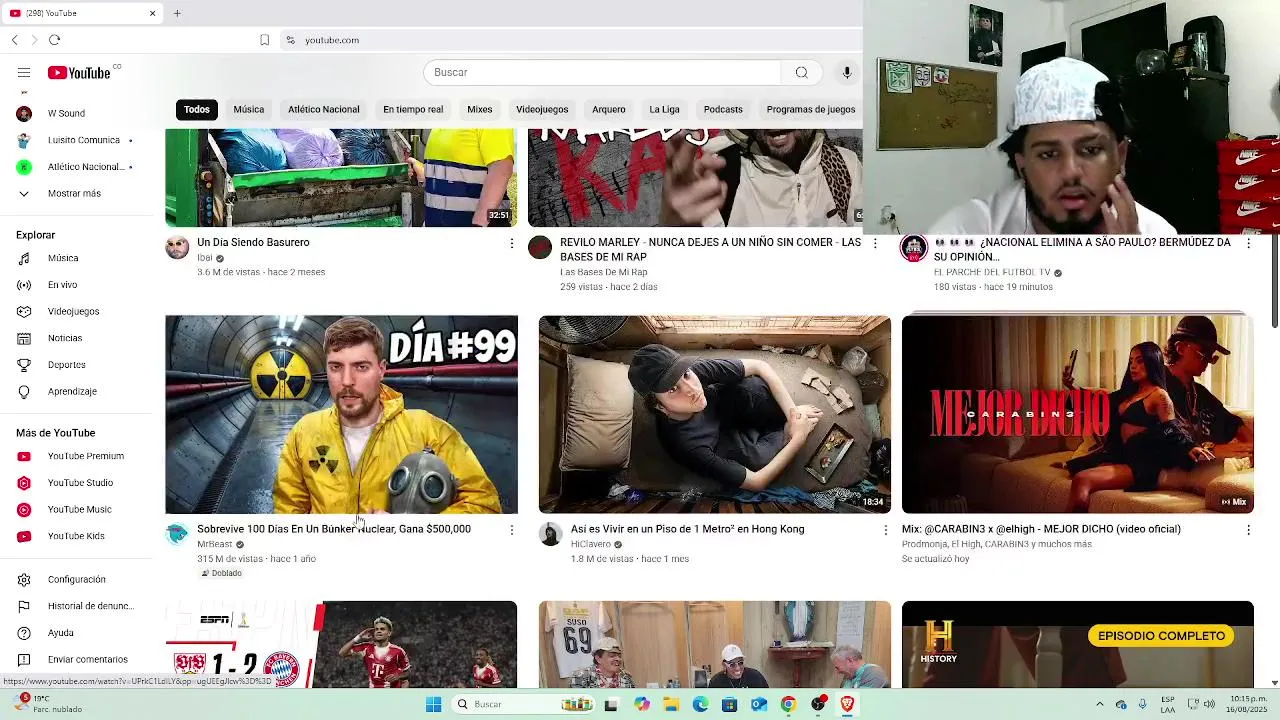Open File Explorer from taskbar

pyautogui.click(x=671, y=704)
